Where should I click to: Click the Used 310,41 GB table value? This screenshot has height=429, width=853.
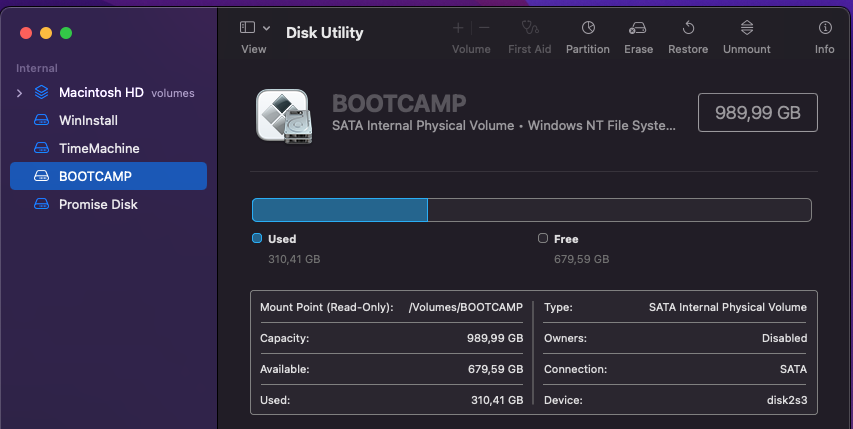coord(497,400)
